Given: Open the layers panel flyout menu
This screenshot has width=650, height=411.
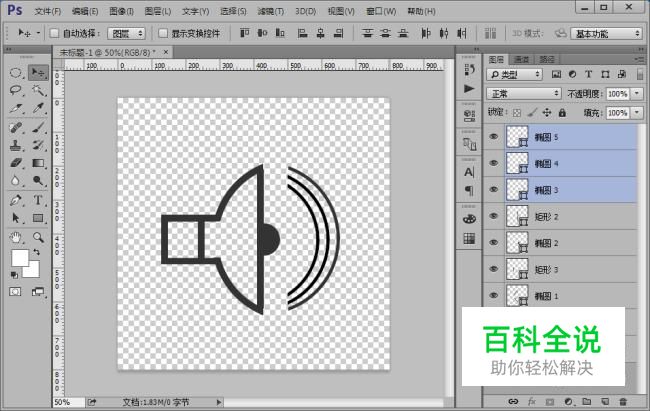Looking at the screenshot, I should coord(640,60).
